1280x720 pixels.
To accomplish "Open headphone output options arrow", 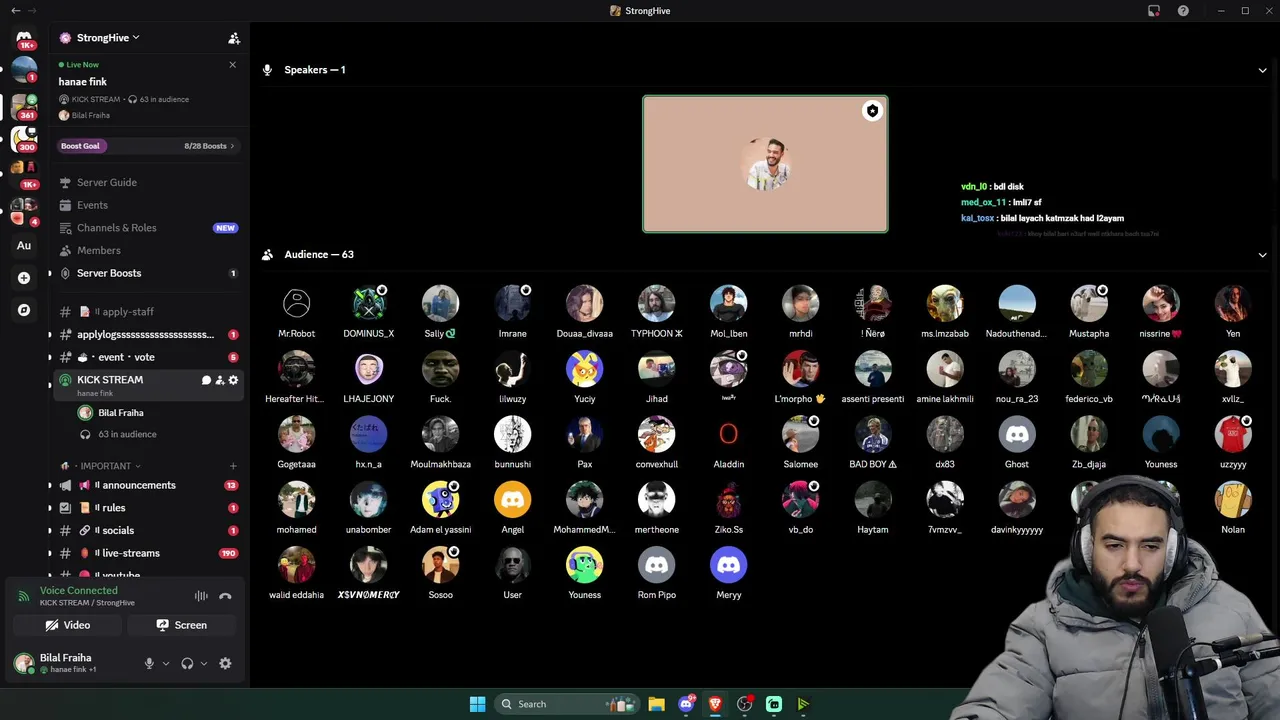I will click(204, 663).
